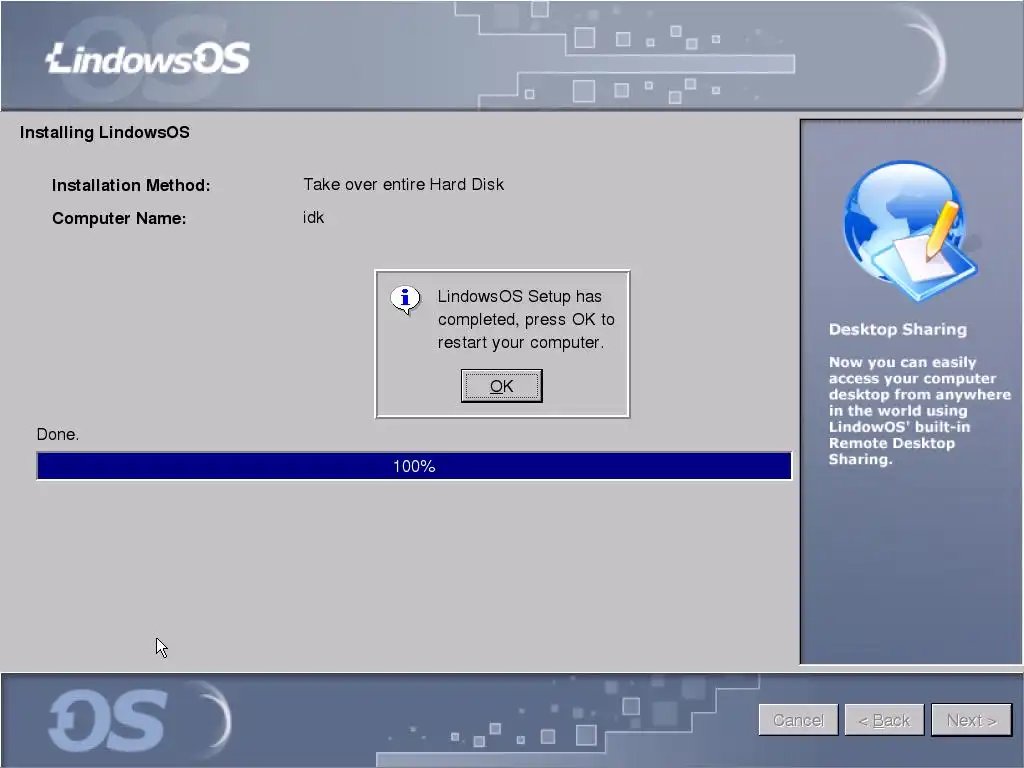Click the 100% installation progress bar
1024x768 pixels.
click(x=414, y=466)
